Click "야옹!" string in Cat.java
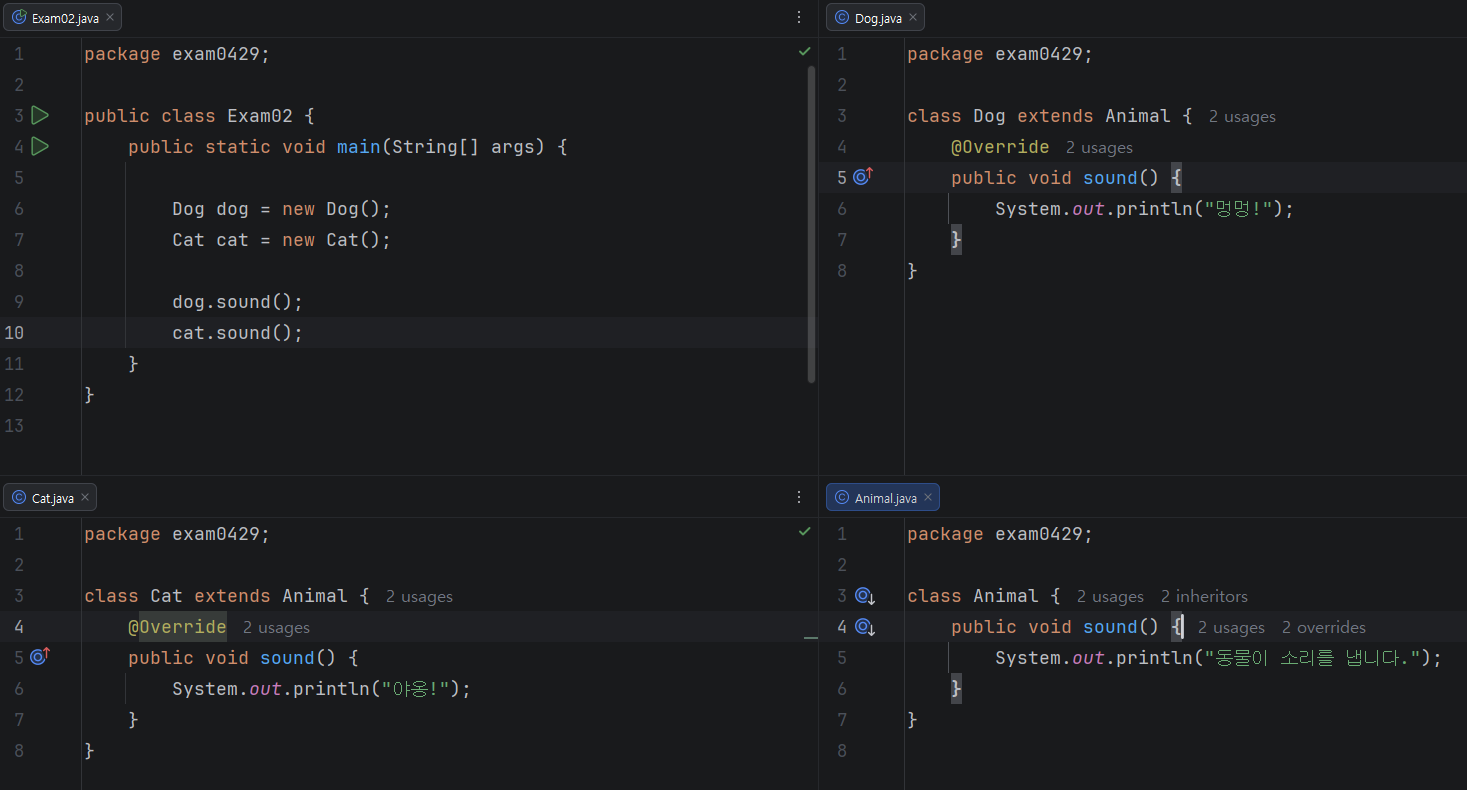The width and height of the screenshot is (1467, 790). (x=415, y=689)
